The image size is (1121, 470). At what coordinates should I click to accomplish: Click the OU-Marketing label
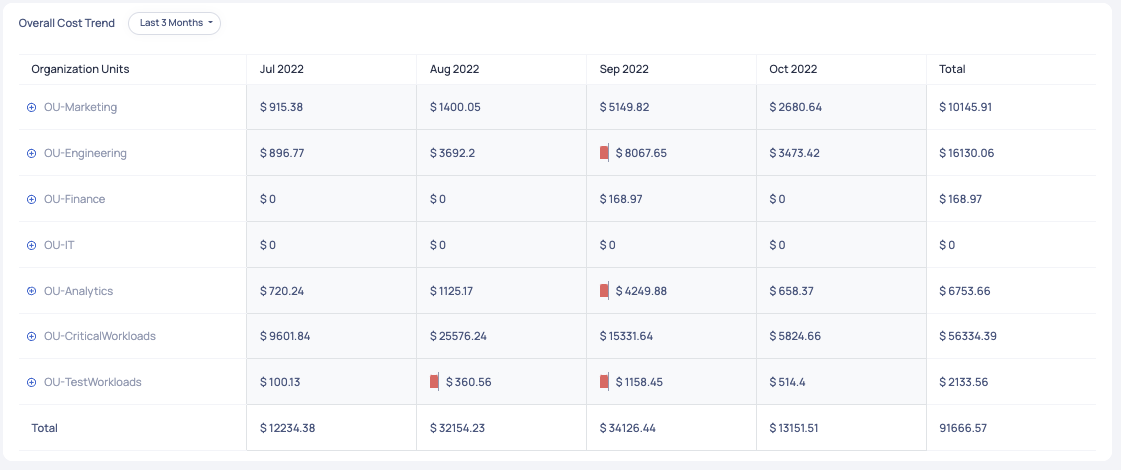tap(80, 108)
